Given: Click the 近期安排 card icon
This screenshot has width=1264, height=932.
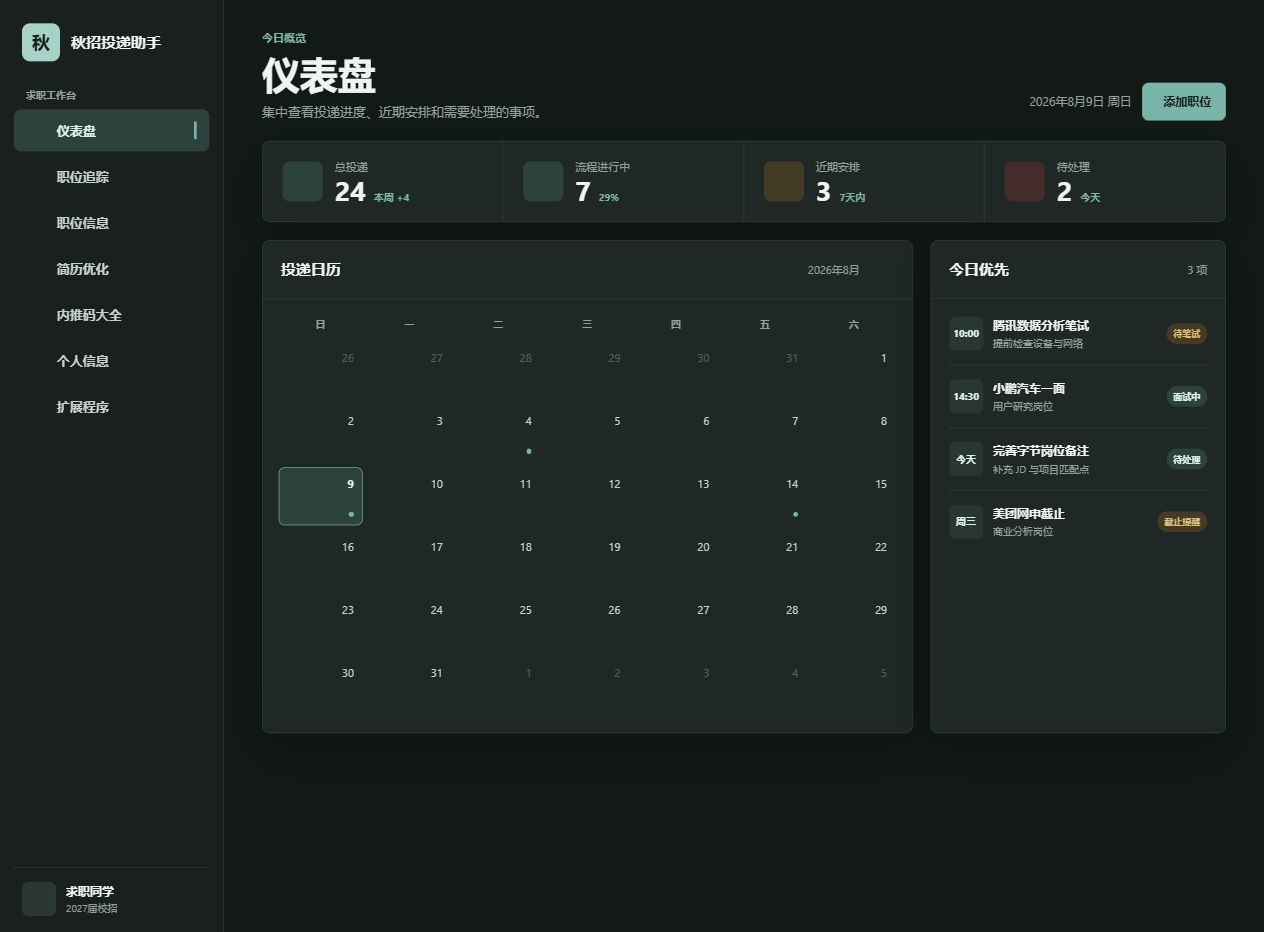Looking at the screenshot, I should point(784,181).
